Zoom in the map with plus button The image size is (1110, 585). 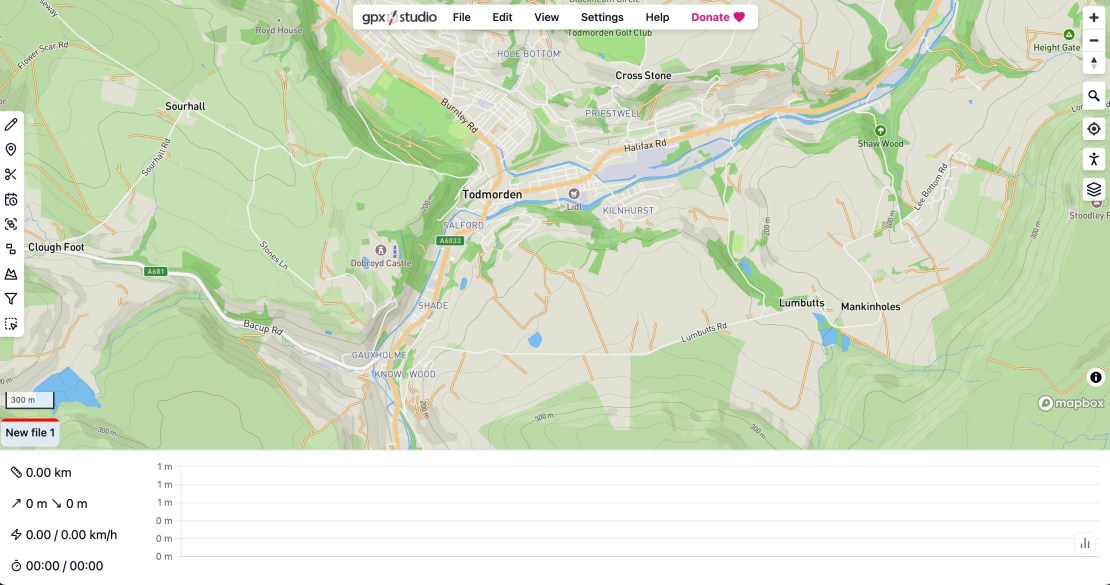point(1094,17)
